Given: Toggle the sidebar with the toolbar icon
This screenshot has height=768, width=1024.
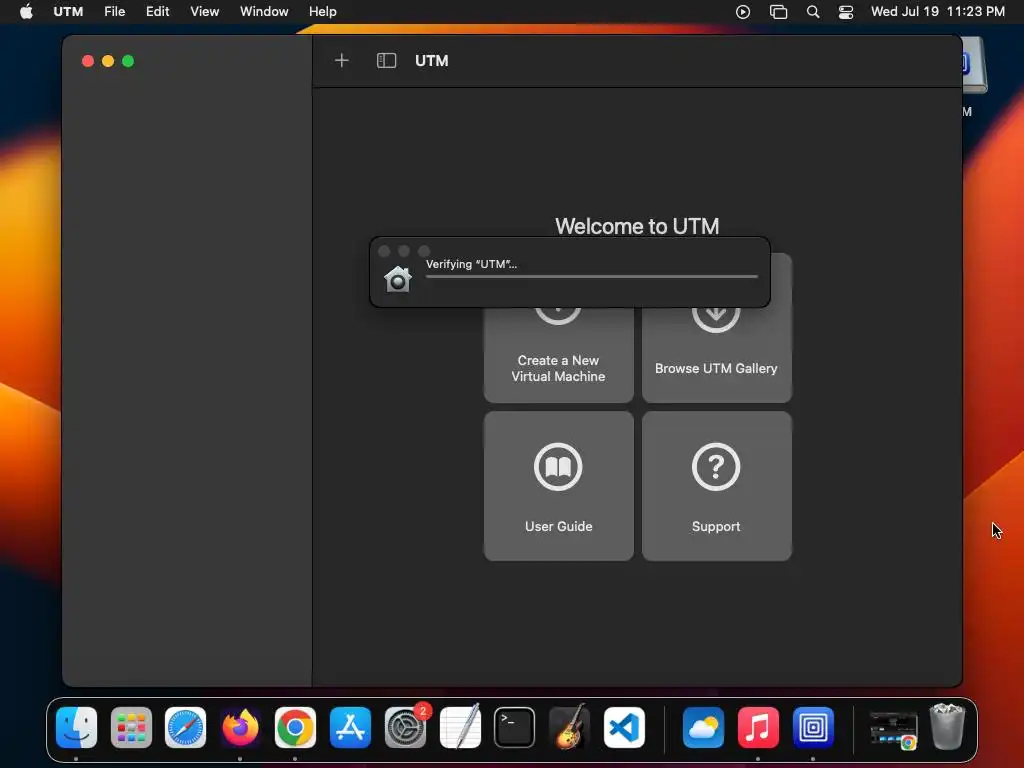Looking at the screenshot, I should (386, 61).
